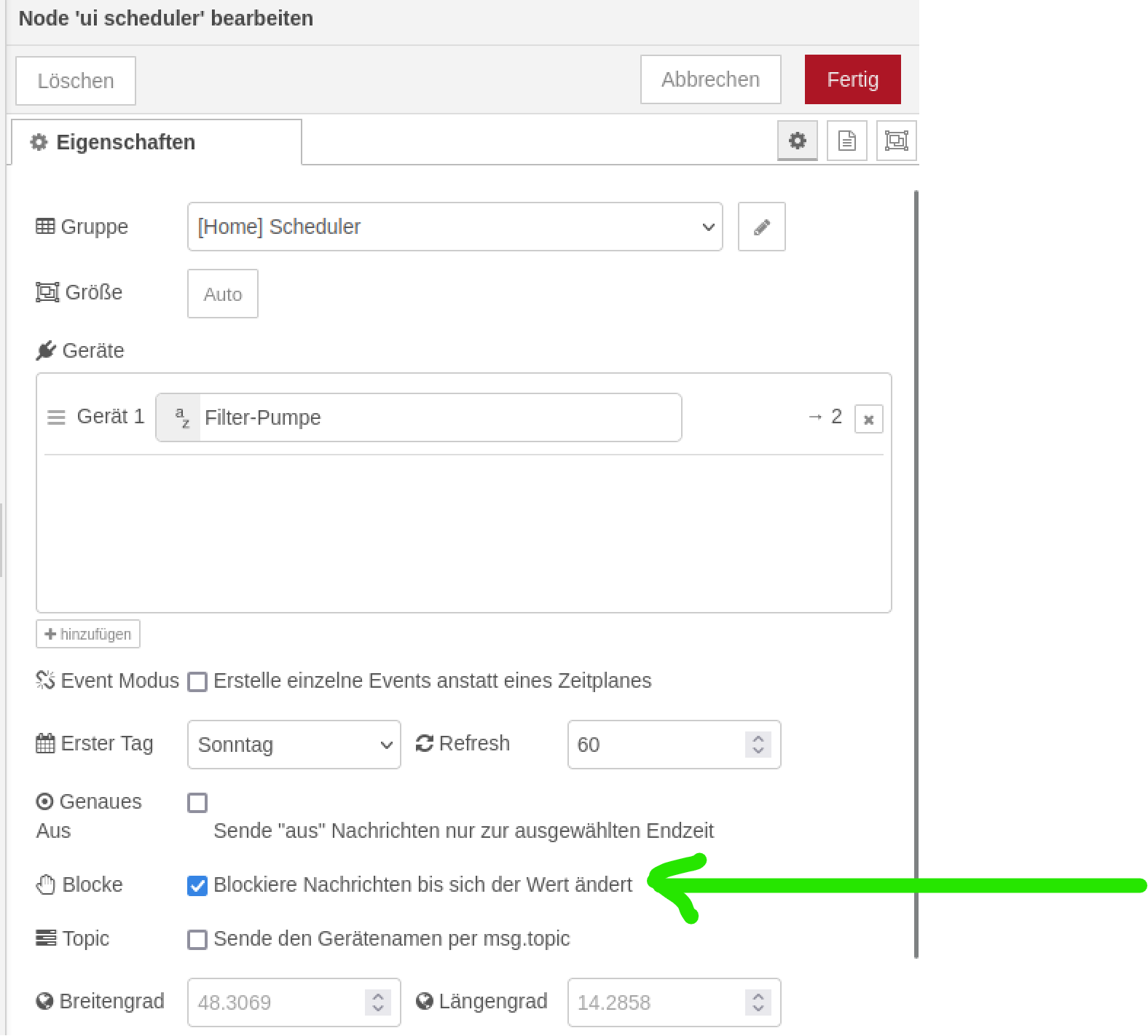Adjust the Refresh value stepper arrows

point(758,745)
